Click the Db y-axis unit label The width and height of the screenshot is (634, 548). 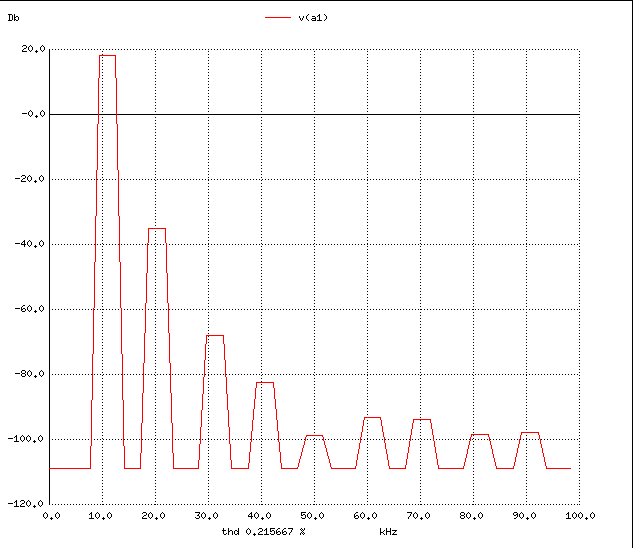click(x=13, y=18)
